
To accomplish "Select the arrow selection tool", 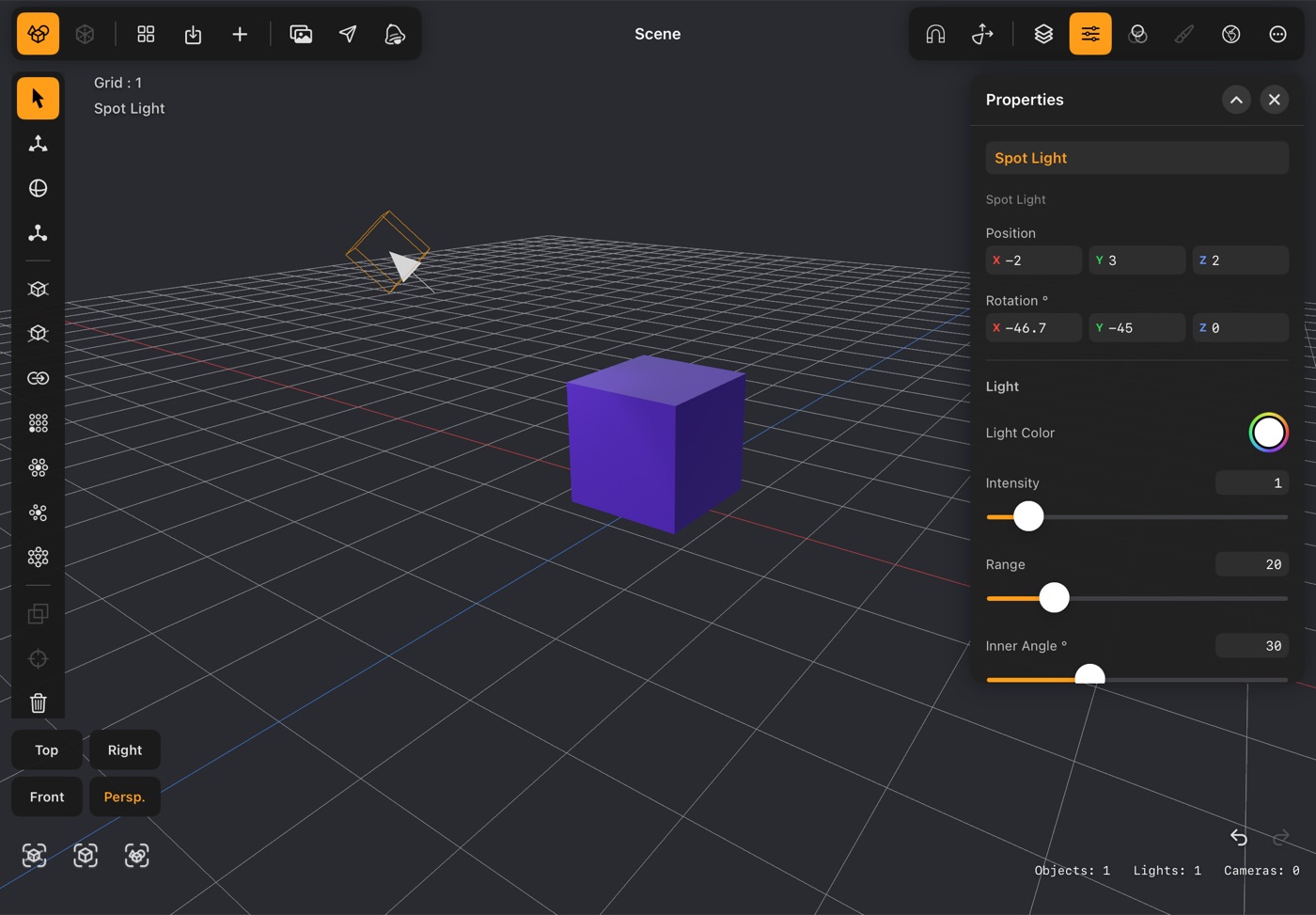I will click(x=38, y=99).
